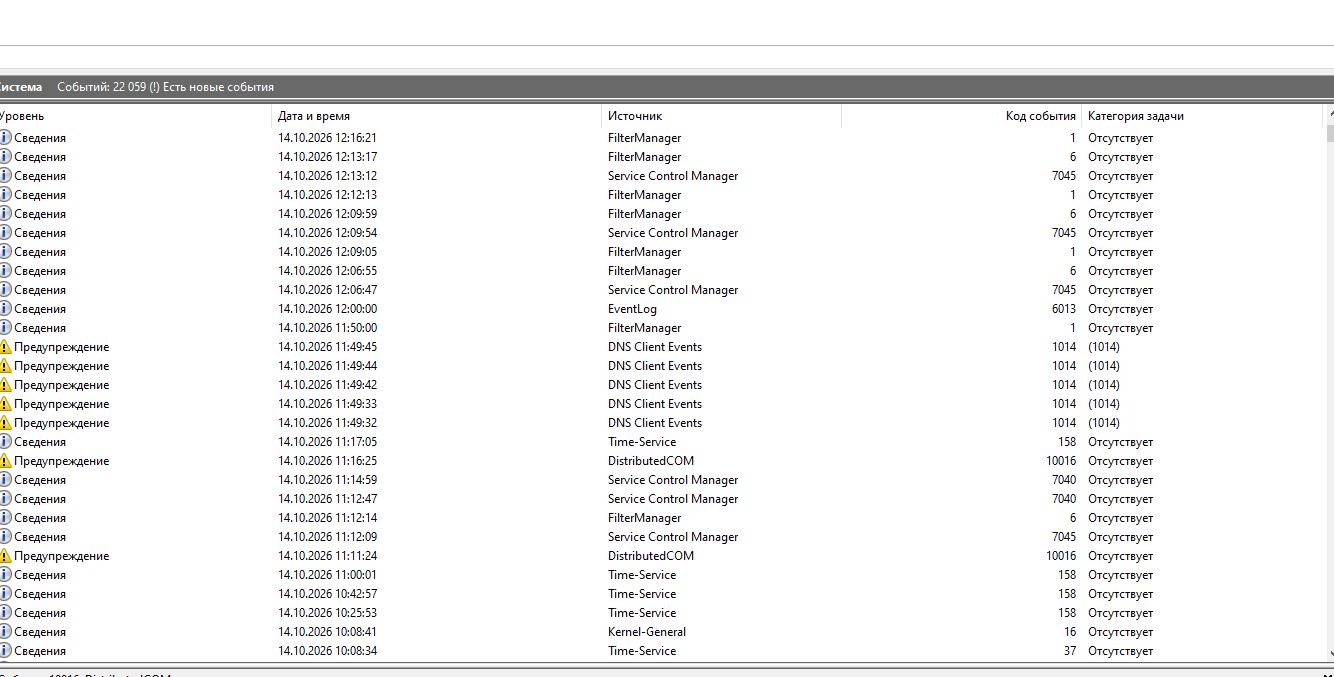The height and width of the screenshot is (677, 1334).
Task: Select the timestamp 14.10.2026 11:12:14
Action: 327,518
